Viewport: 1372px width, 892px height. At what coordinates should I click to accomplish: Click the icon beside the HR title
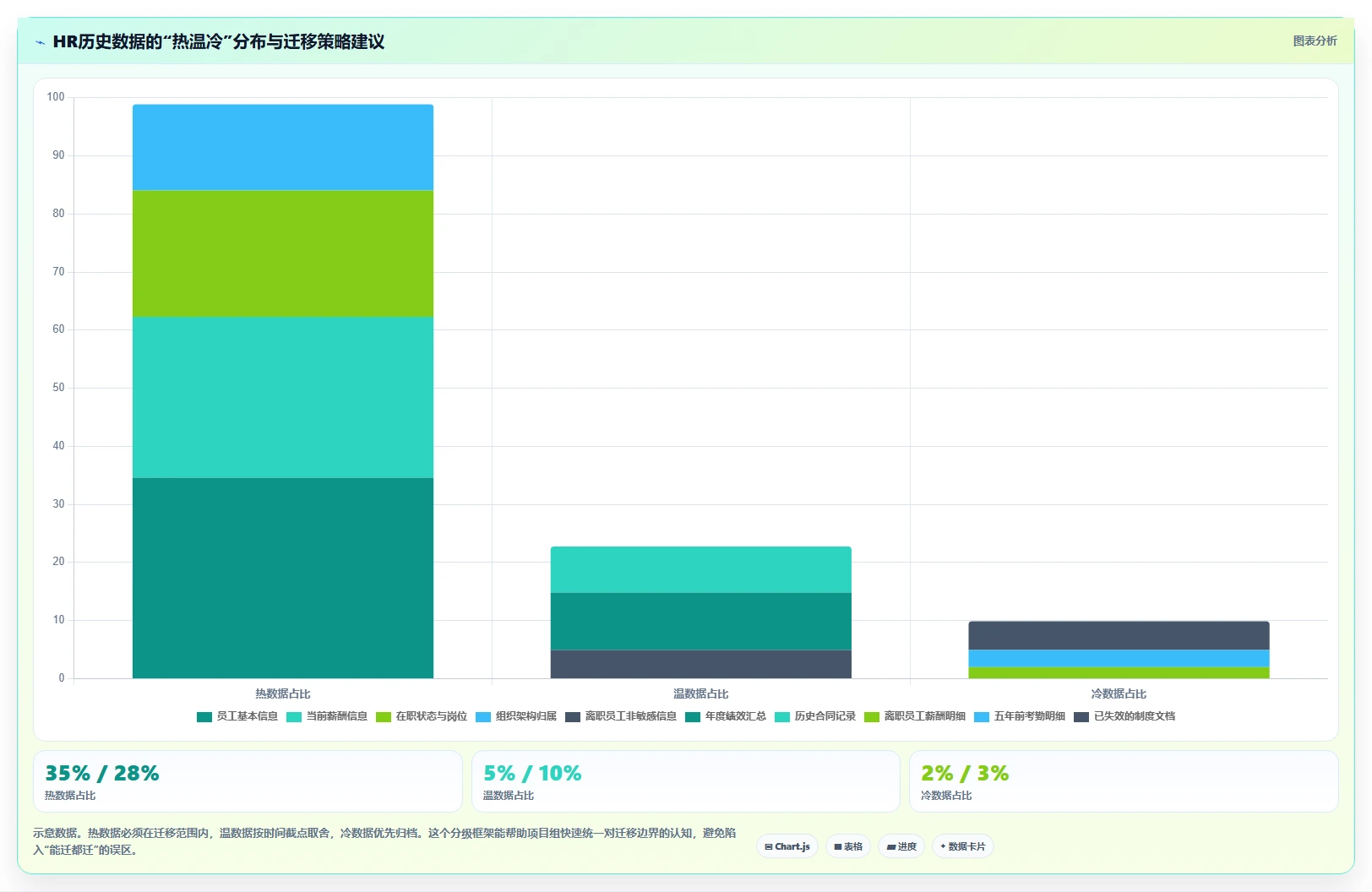click(40, 42)
